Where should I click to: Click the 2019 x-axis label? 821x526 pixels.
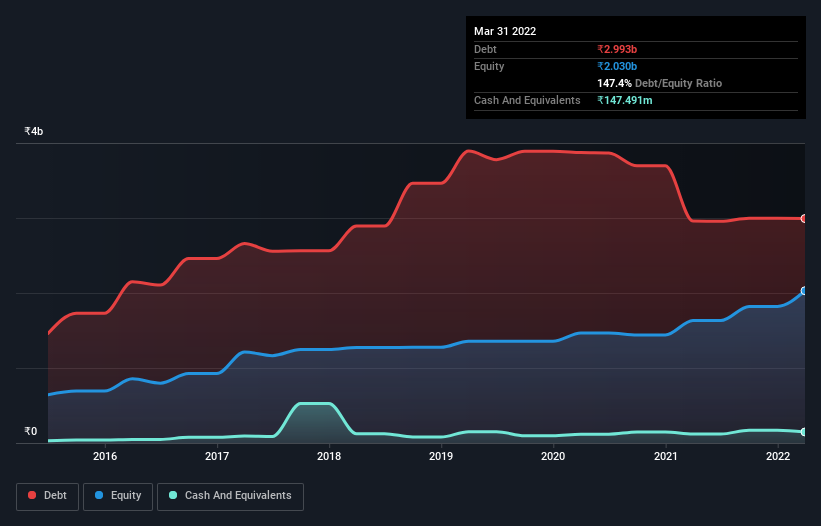[441, 456]
